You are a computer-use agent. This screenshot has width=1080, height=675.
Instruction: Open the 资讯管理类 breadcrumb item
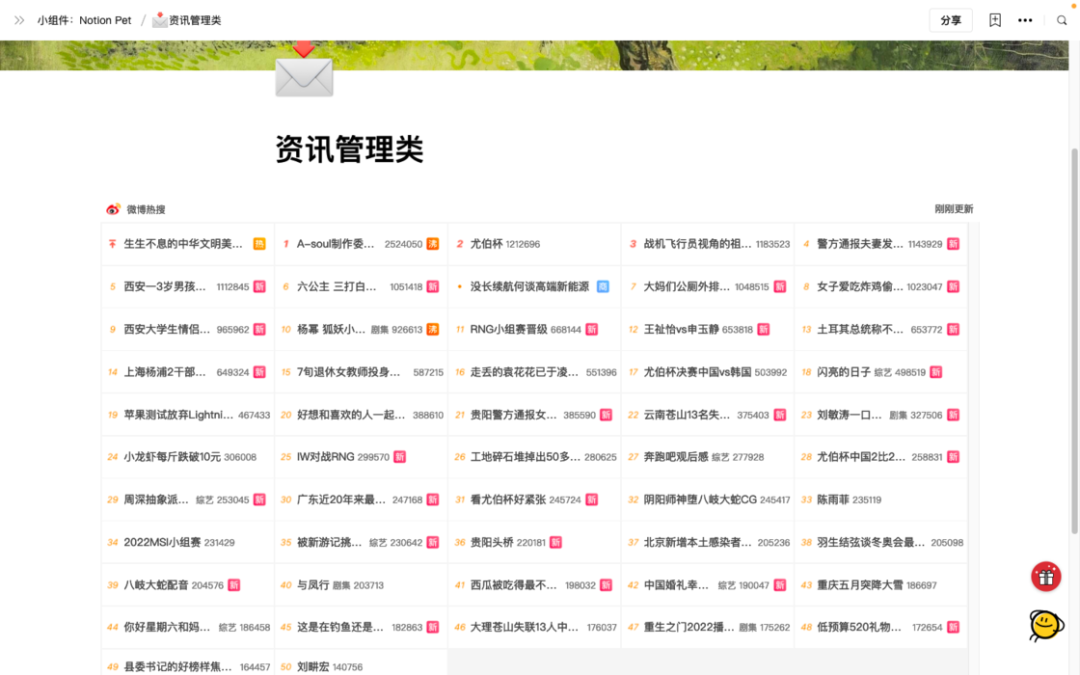187,21
